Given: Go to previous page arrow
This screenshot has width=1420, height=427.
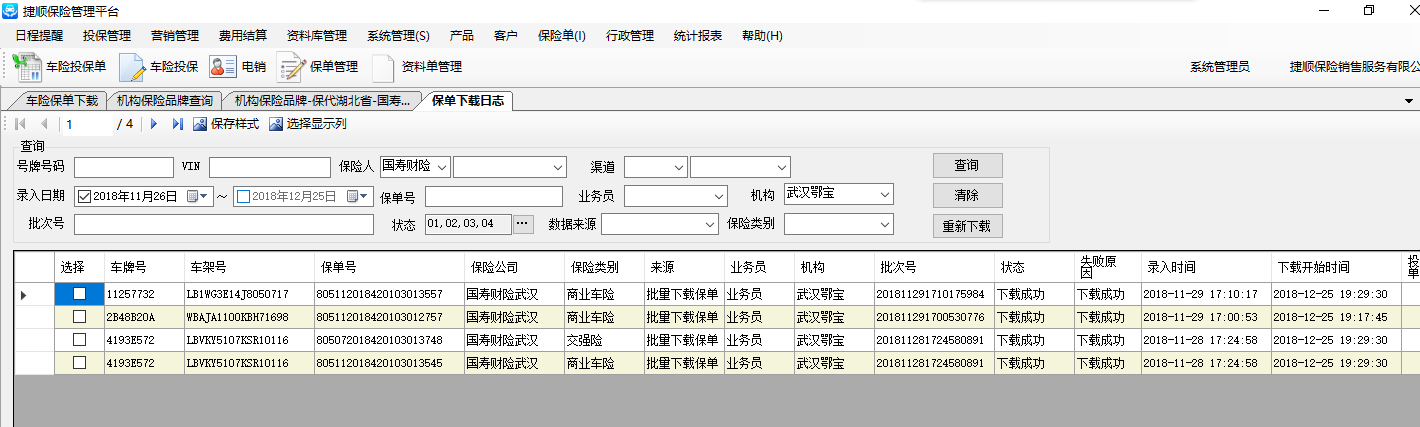Looking at the screenshot, I should coord(44,124).
